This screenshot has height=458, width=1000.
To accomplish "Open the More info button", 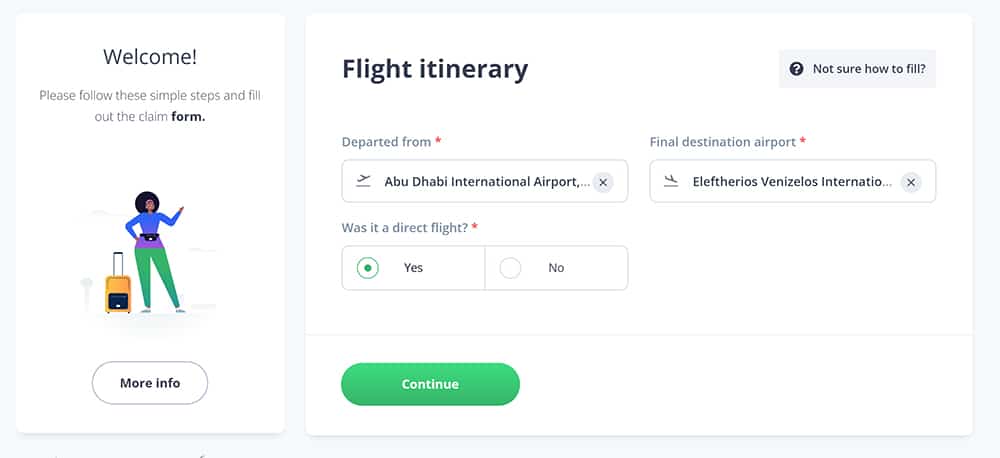I will tap(150, 383).
